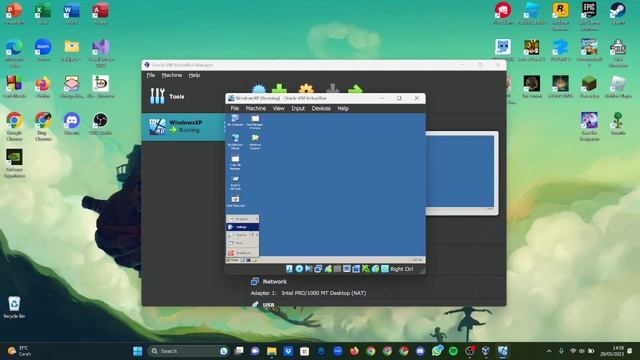Open Spotify from the taskbar
640x360 pixels.
click(x=453, y=351)
